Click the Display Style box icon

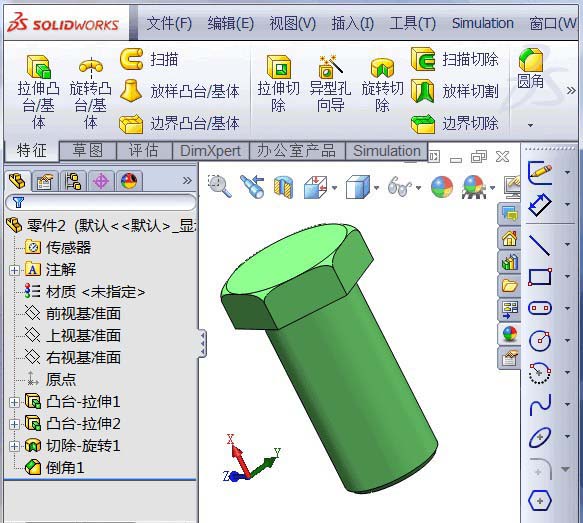pos(357,187)
